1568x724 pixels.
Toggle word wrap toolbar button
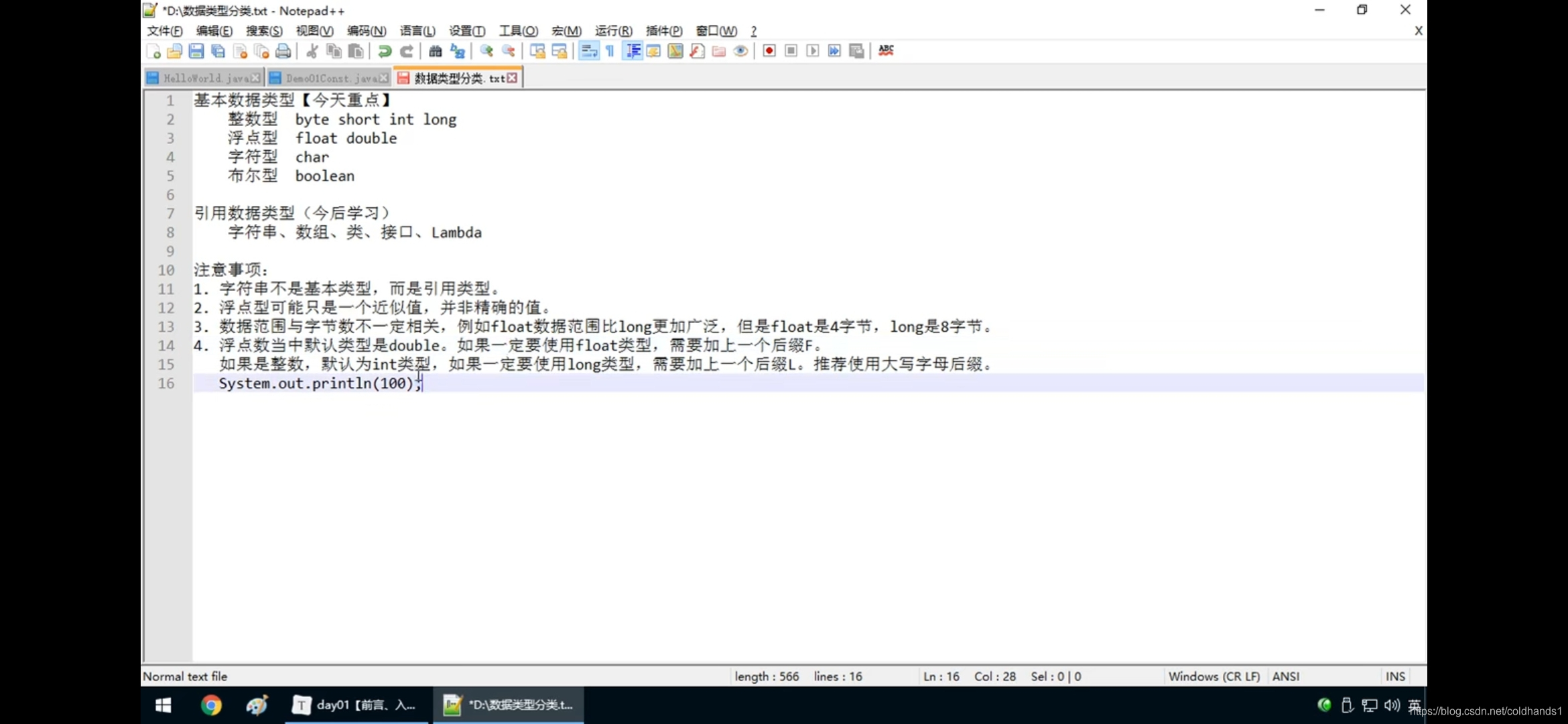(588, 51)
